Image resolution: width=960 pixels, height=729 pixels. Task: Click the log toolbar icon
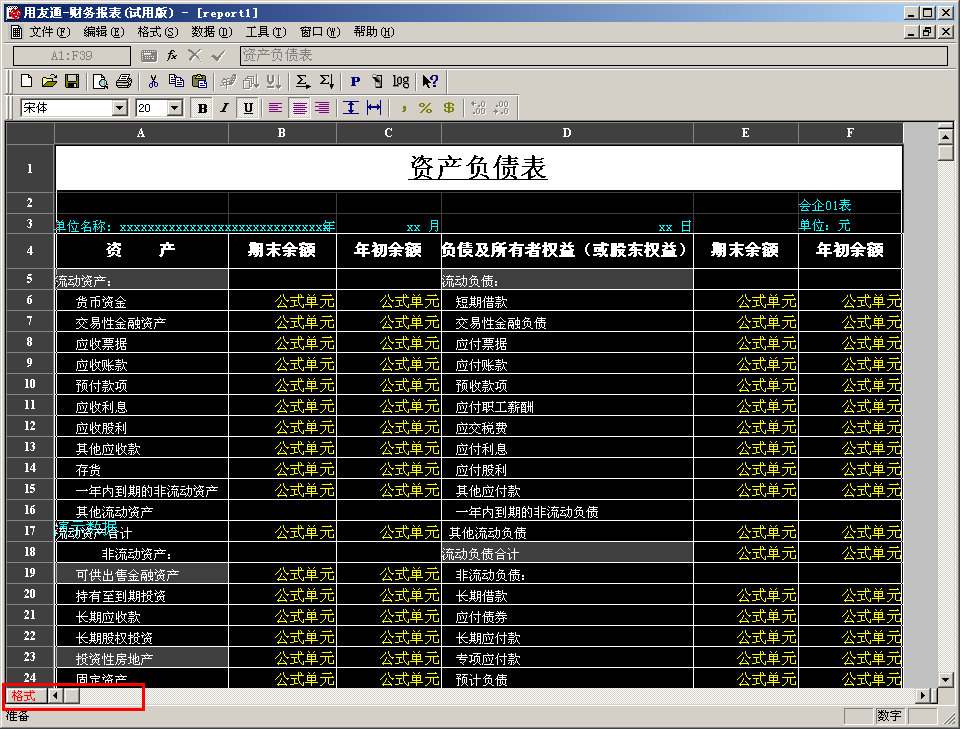[401, 81]
